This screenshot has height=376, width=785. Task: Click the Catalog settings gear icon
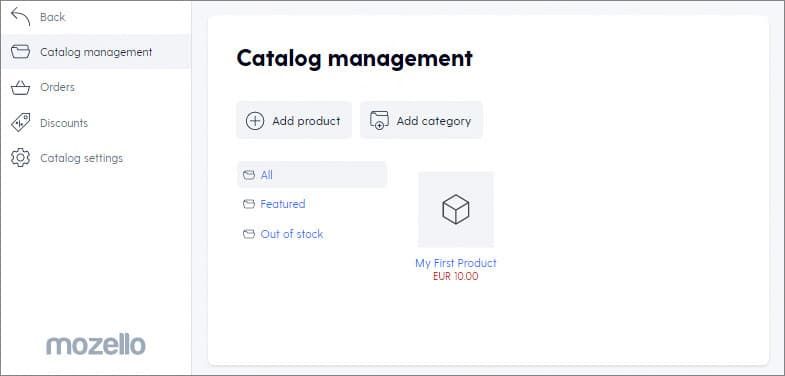(21, 158)
